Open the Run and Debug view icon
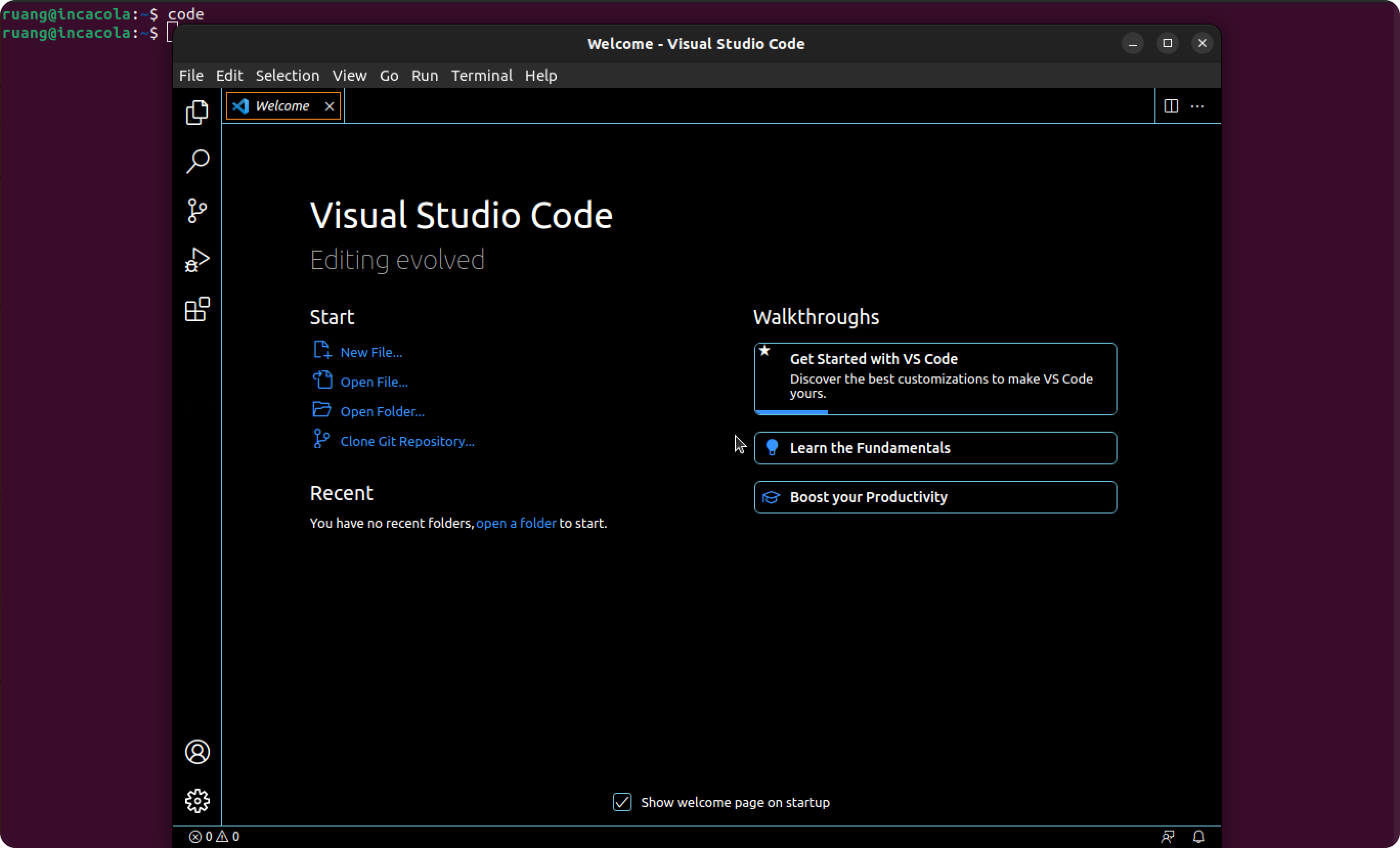1400x848 pixels. click(197, 260)
